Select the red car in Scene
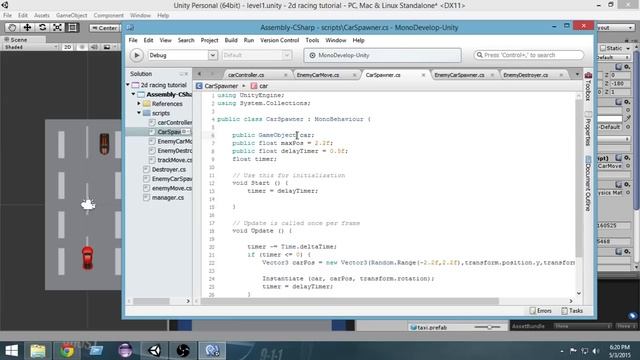640x360 pixels. coord(87,258)
